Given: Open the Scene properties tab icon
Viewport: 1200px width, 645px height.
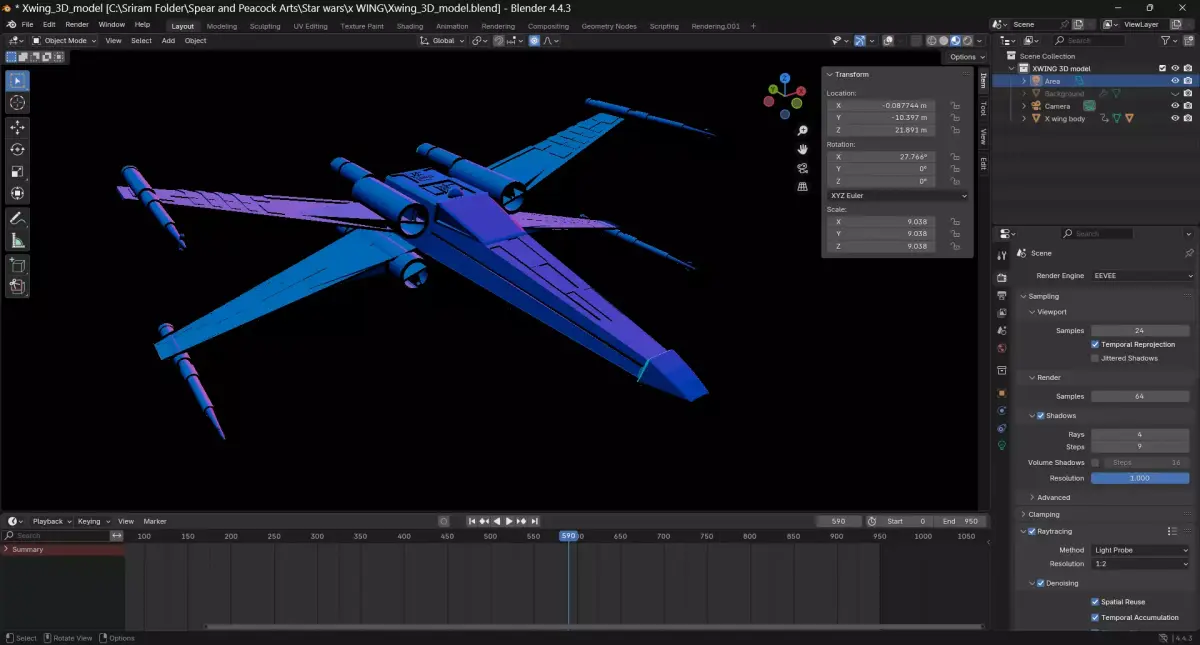Looking at the screenshot, I should click(1001, 330).
